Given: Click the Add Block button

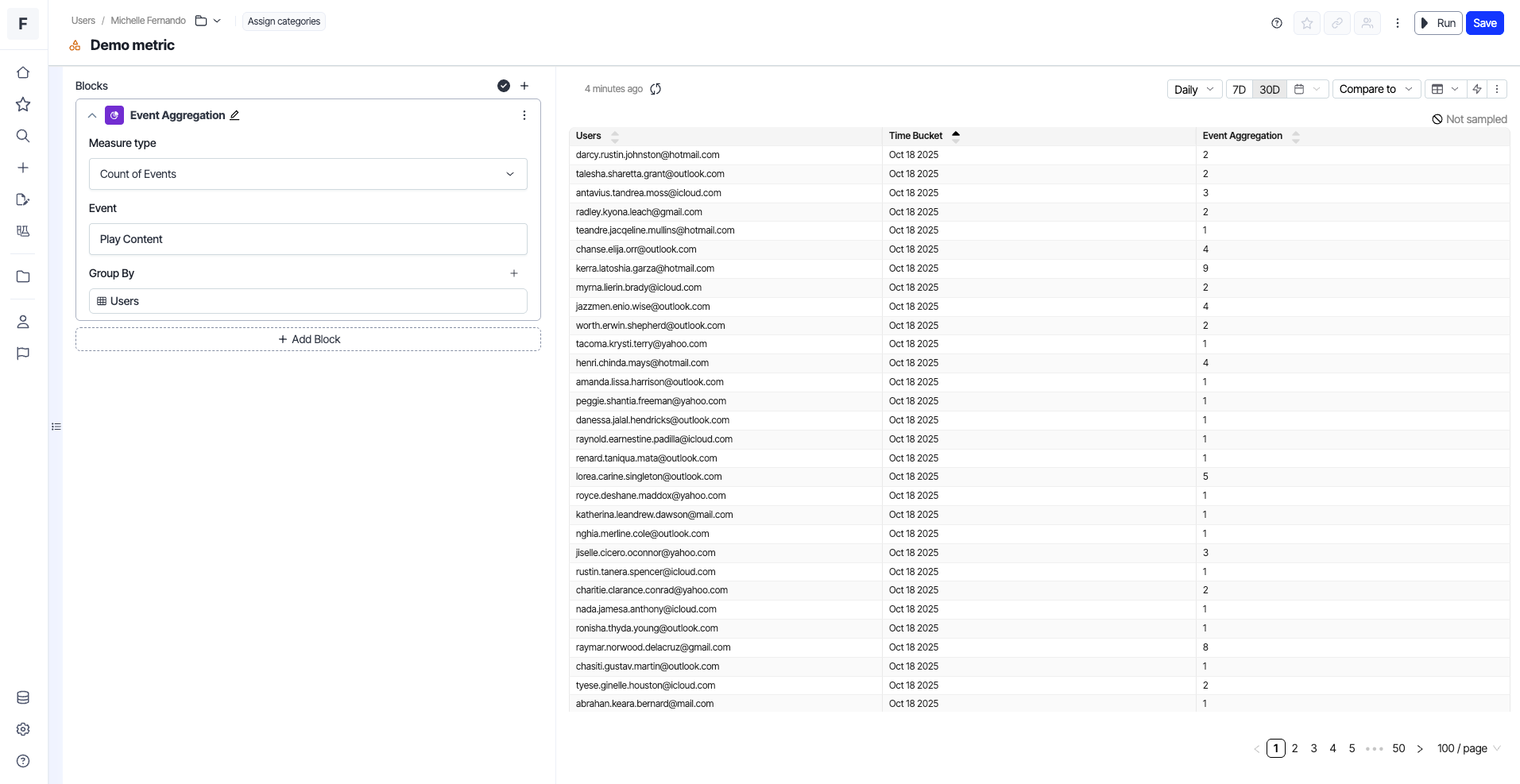Looking at the screenshot, I should coord(308,339).
